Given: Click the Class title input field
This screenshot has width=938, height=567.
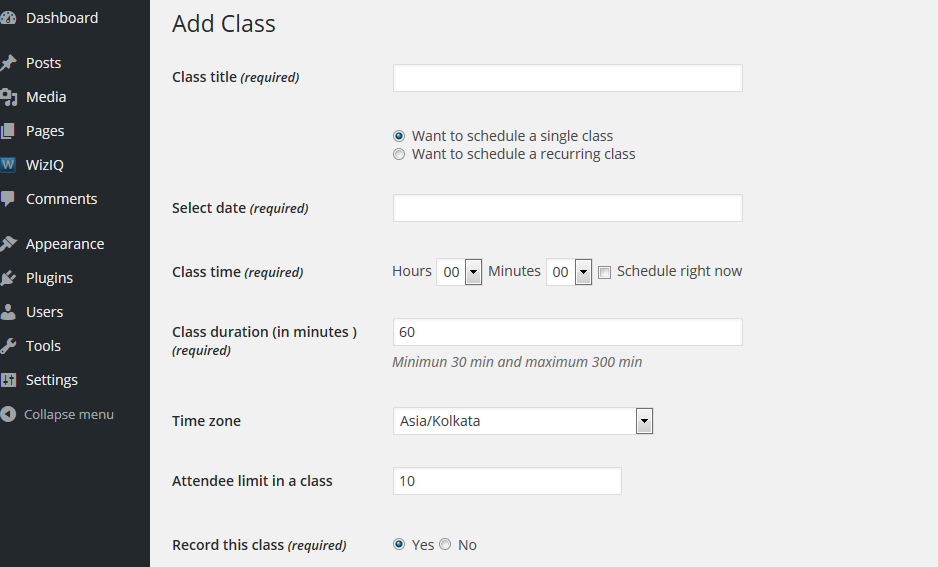Looking at the screenshot, I should tap(567, 78).
